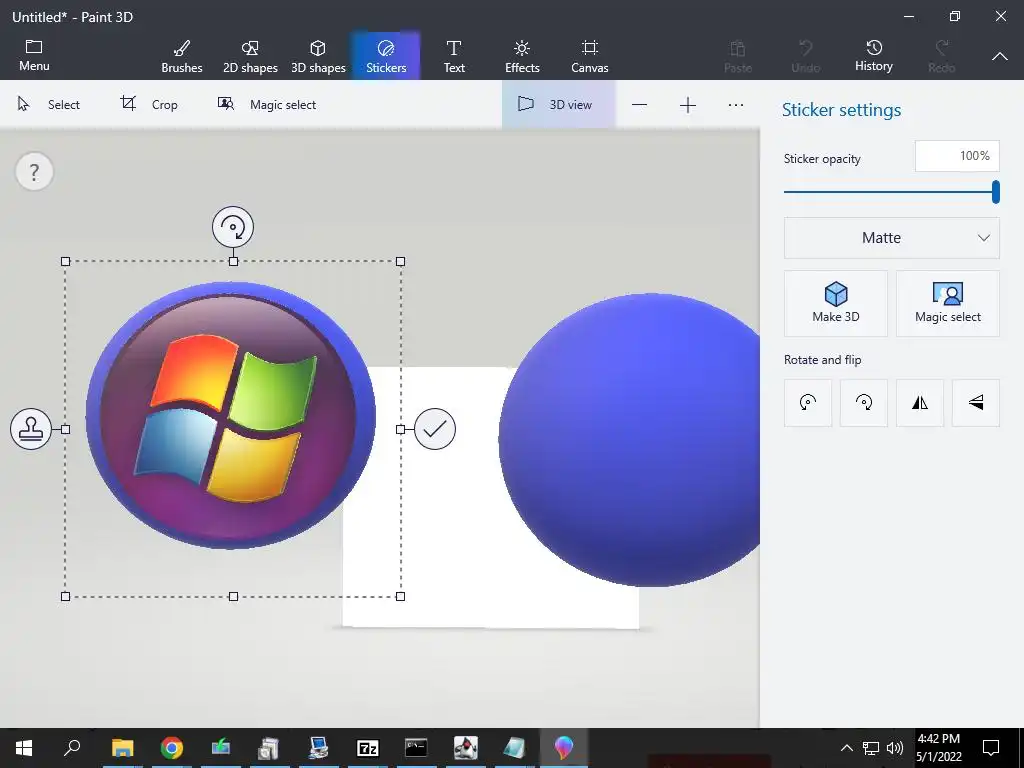The height and width of the screenshot is (768, 1024).
Task: Show hidden system tray icons
Action: [846, 748]
